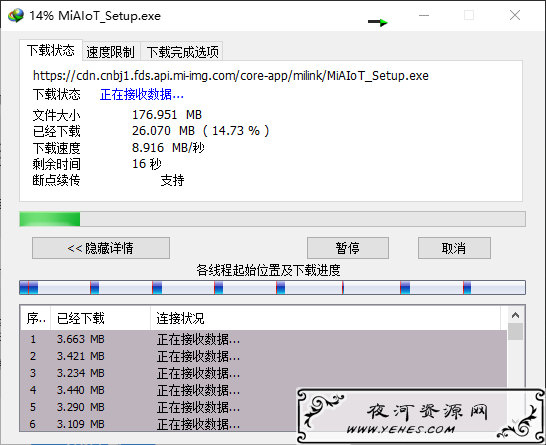This screenshot has height=445, width=546.
Task: Click the 连接状况 column header
Action: (x=326, y=318)
